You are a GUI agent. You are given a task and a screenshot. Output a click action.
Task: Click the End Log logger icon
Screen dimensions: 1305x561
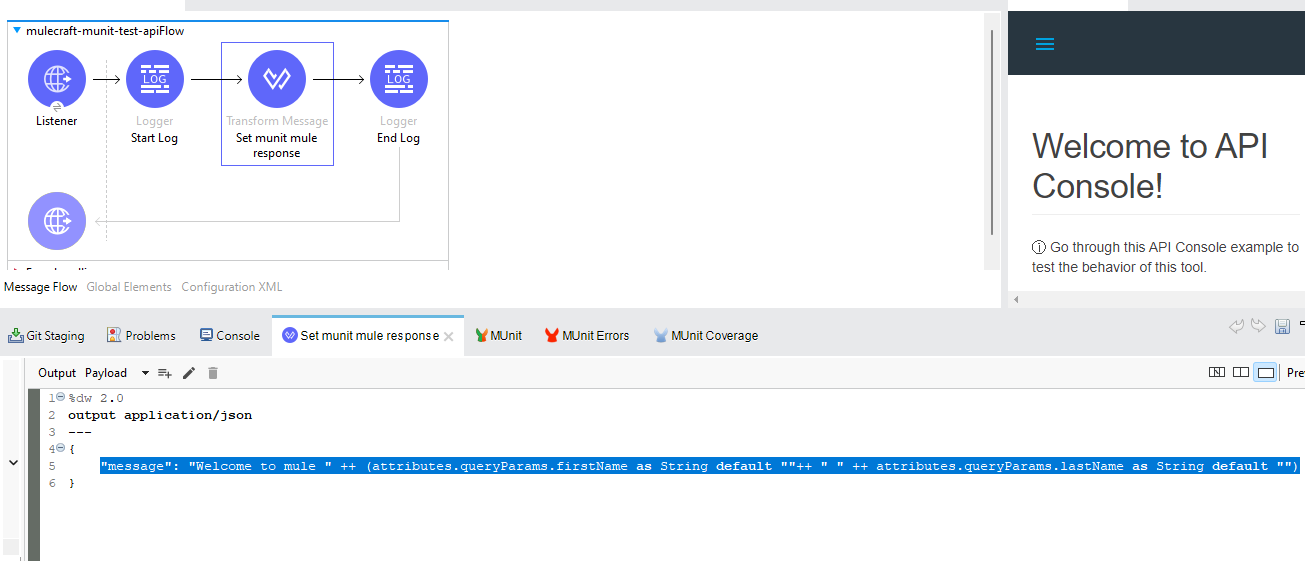pyautogui.click(x=399, y=79)
